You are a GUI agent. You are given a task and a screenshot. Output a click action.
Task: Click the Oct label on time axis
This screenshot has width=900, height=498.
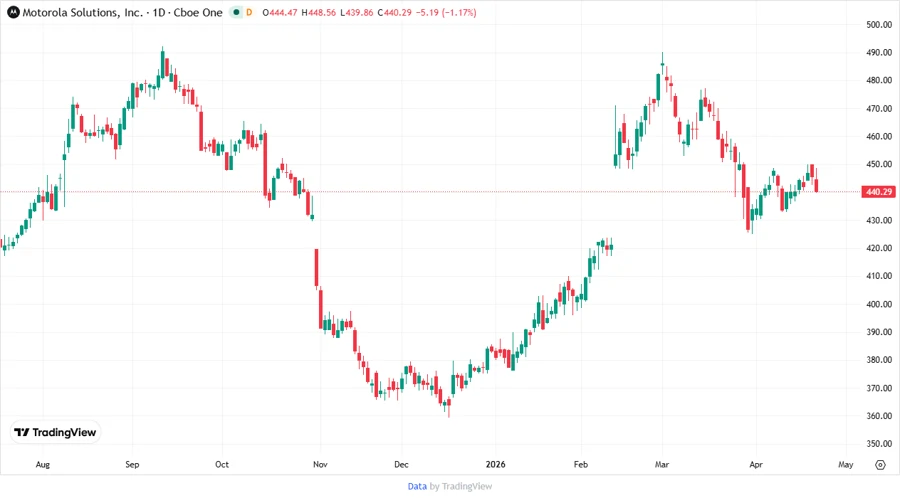coord(222,465)
